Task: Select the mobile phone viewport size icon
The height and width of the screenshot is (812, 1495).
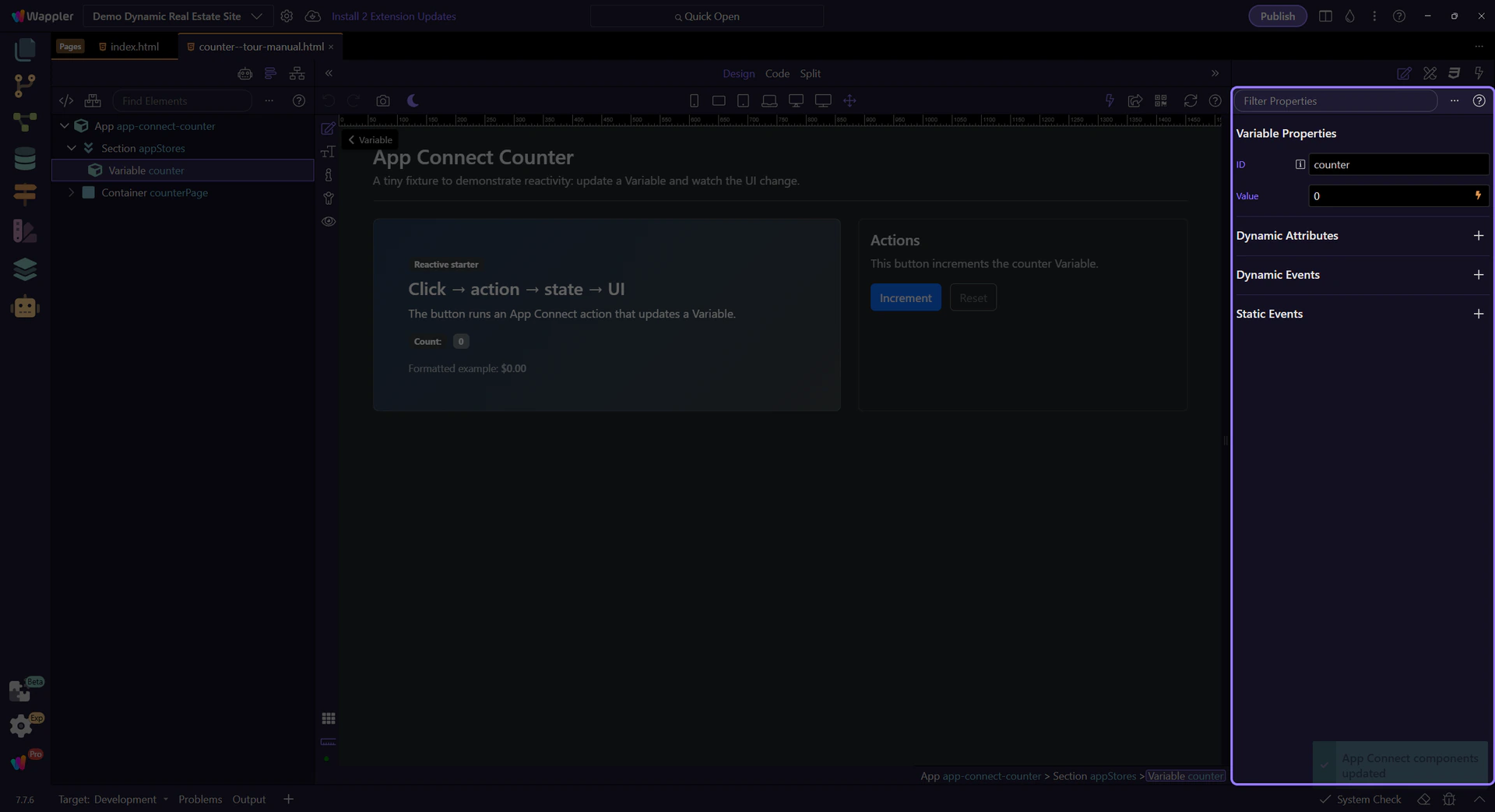Action: coord(694,101)
